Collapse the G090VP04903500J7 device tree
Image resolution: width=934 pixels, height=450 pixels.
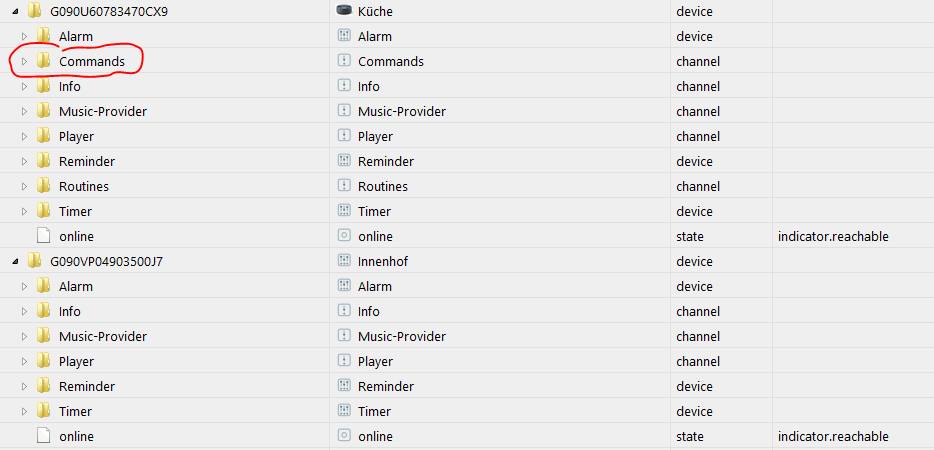point(15,261)
